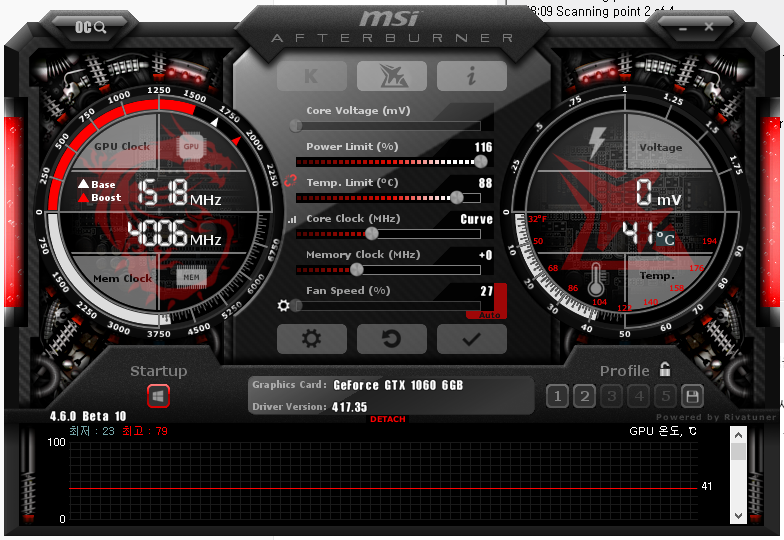
Task: Click the Fan Speed value 27
Action: (x=486, y=291)
